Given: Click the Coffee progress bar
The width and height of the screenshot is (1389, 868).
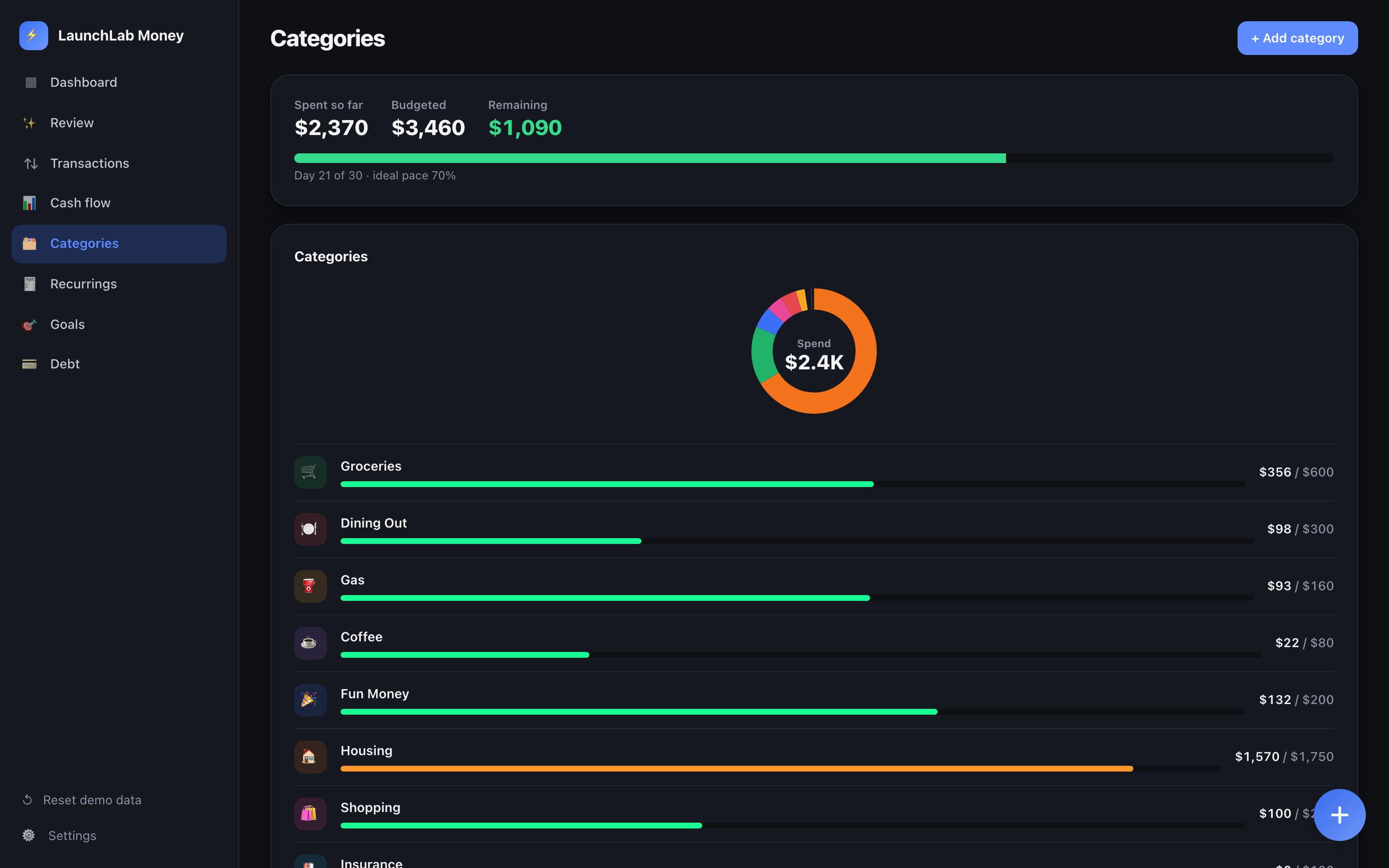Looking at the screenshot, I should pyautogui.click(x=801, y=654).
